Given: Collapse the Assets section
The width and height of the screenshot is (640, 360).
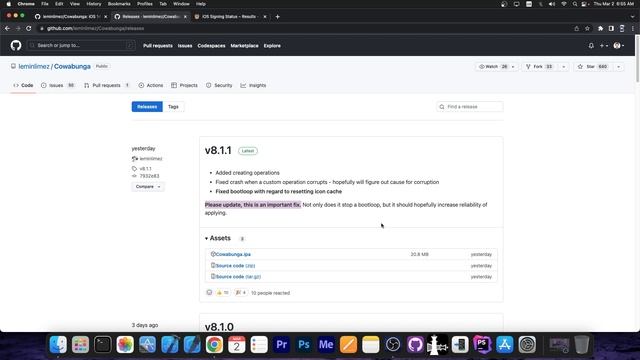Looking at the screenshot, I should 218,238.
